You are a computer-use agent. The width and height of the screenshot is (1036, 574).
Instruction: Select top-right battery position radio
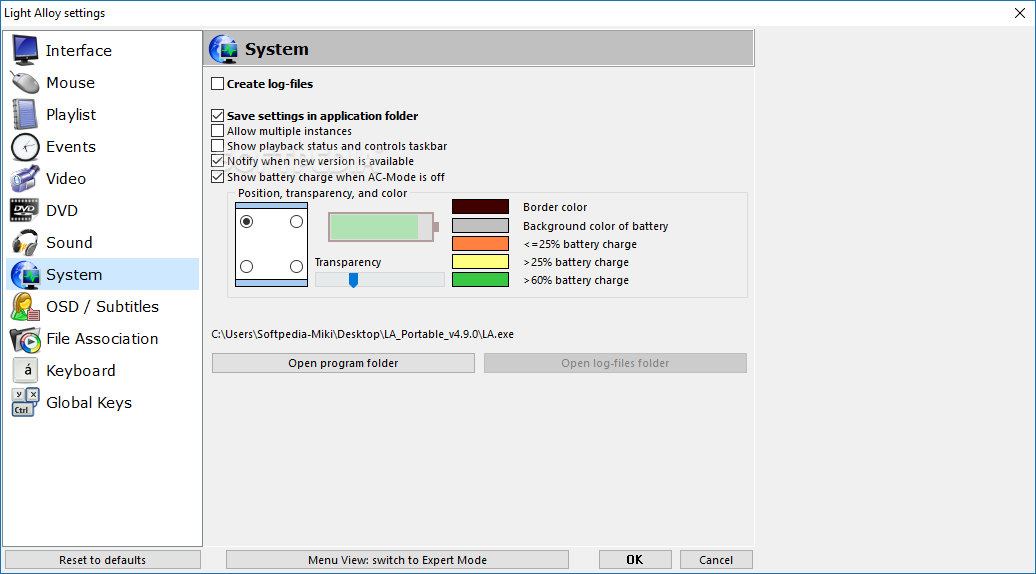click(x=297, y=221)
